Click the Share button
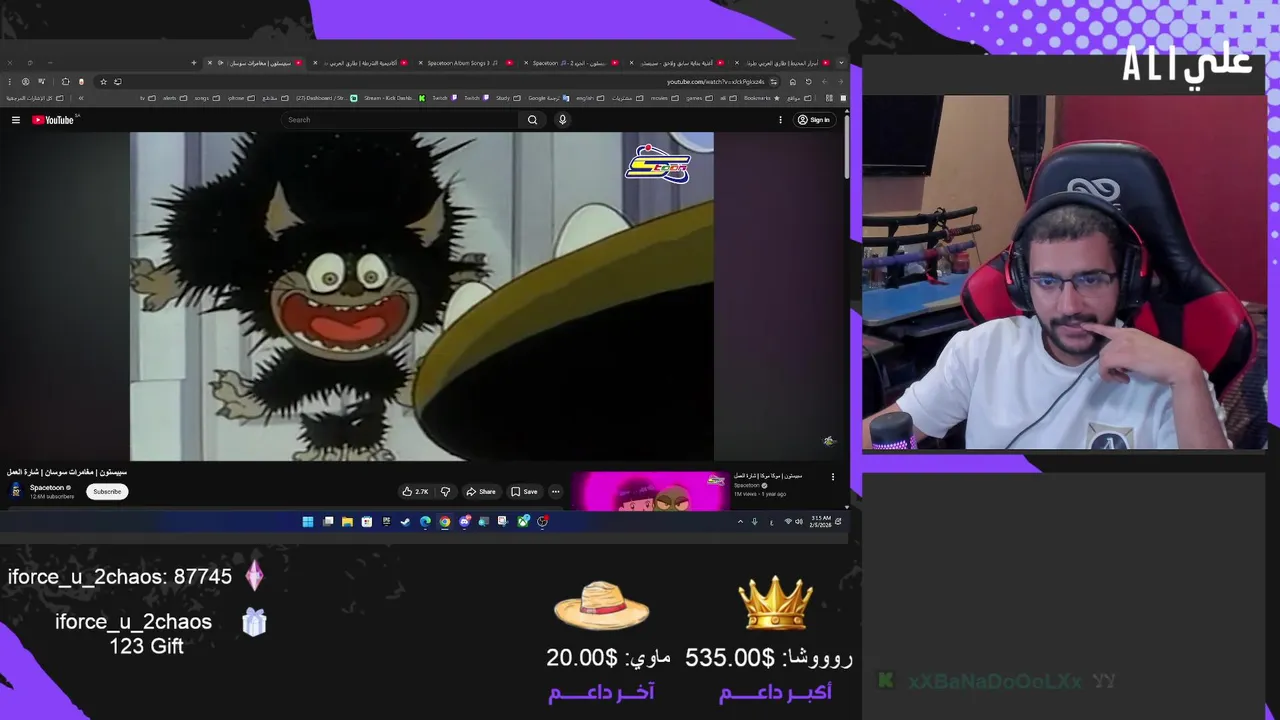Viewport: 1280px width, 720px height. click(x=481, y=491)
